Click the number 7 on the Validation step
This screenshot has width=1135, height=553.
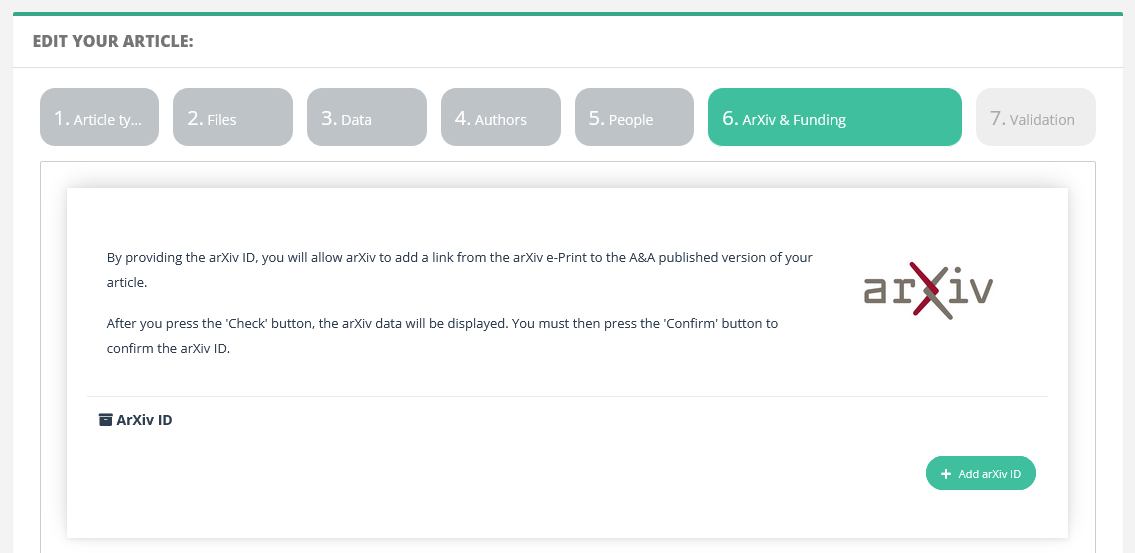click(996, 118)
